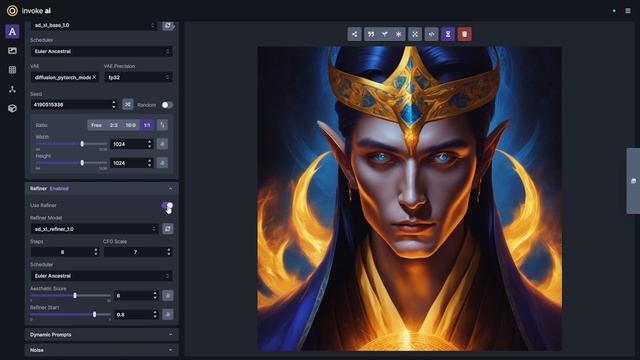The height and width of the screenshot is (360, 640).
Task: Step the Refiner Steps spinner arrows
Action: [96, 252]
